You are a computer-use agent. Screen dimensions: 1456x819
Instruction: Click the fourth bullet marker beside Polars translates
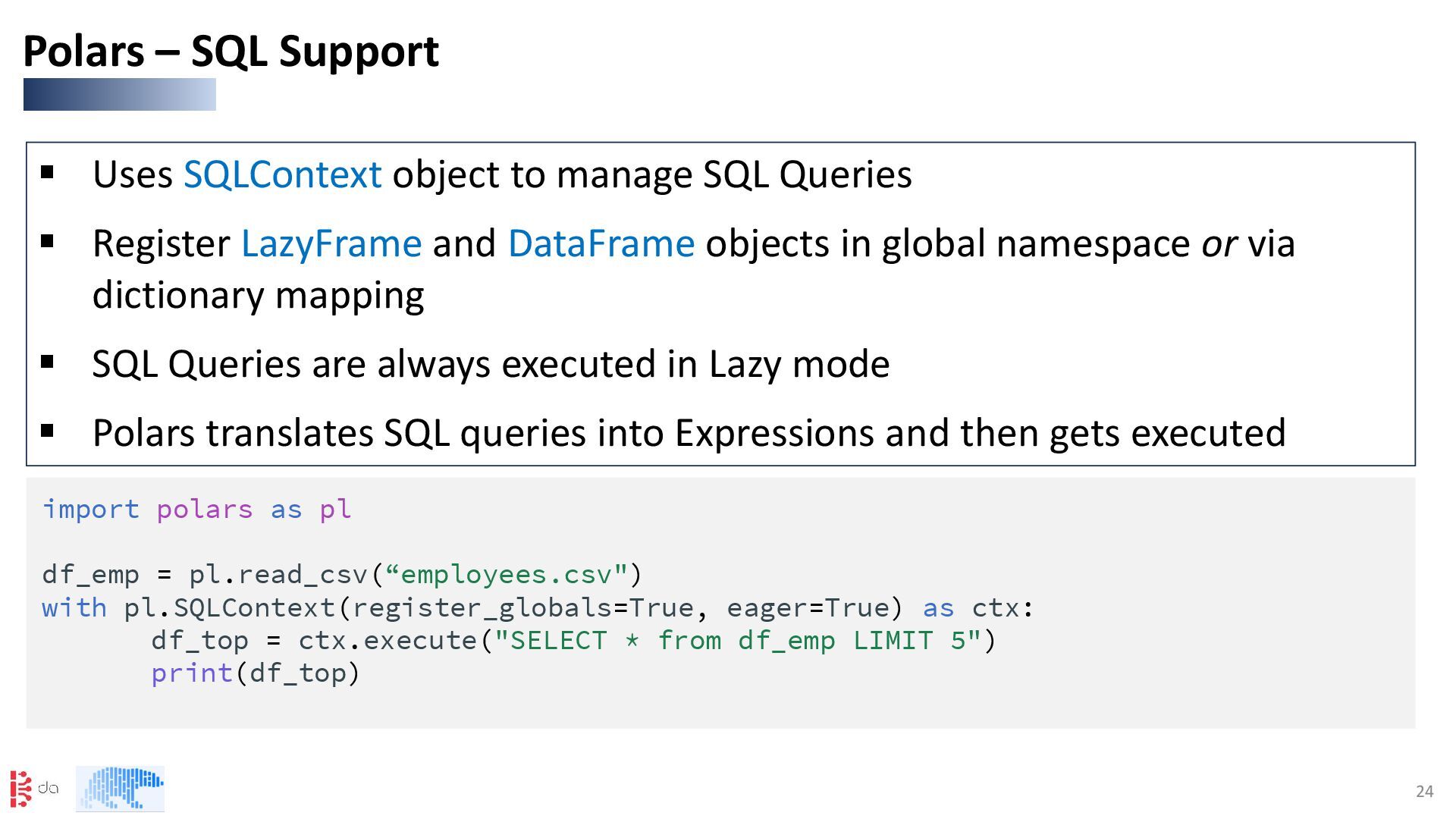click(x=48, y=431)
